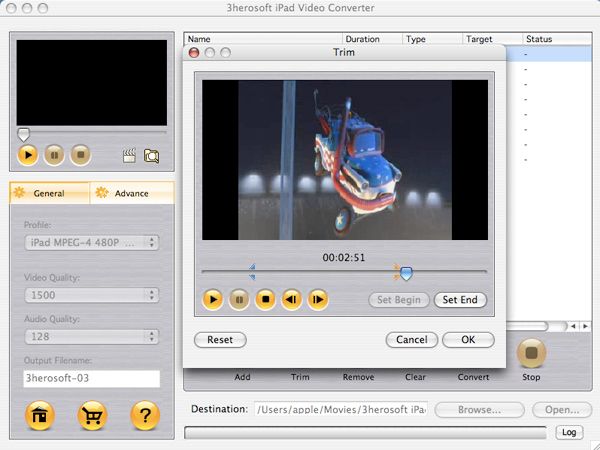The image size is (600, 450).
Task: Click the Type column header
Action: 432,39
